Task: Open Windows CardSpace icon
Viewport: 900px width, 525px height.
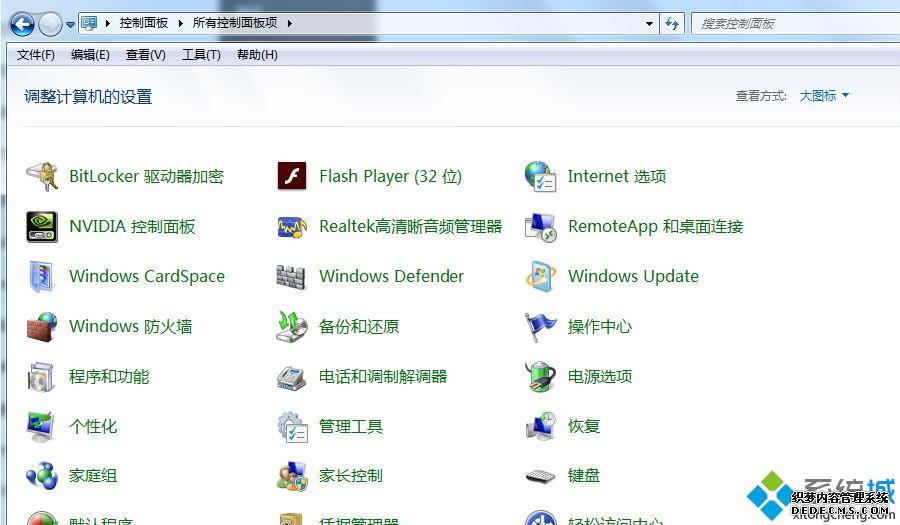Action: [x=42, y=276]
